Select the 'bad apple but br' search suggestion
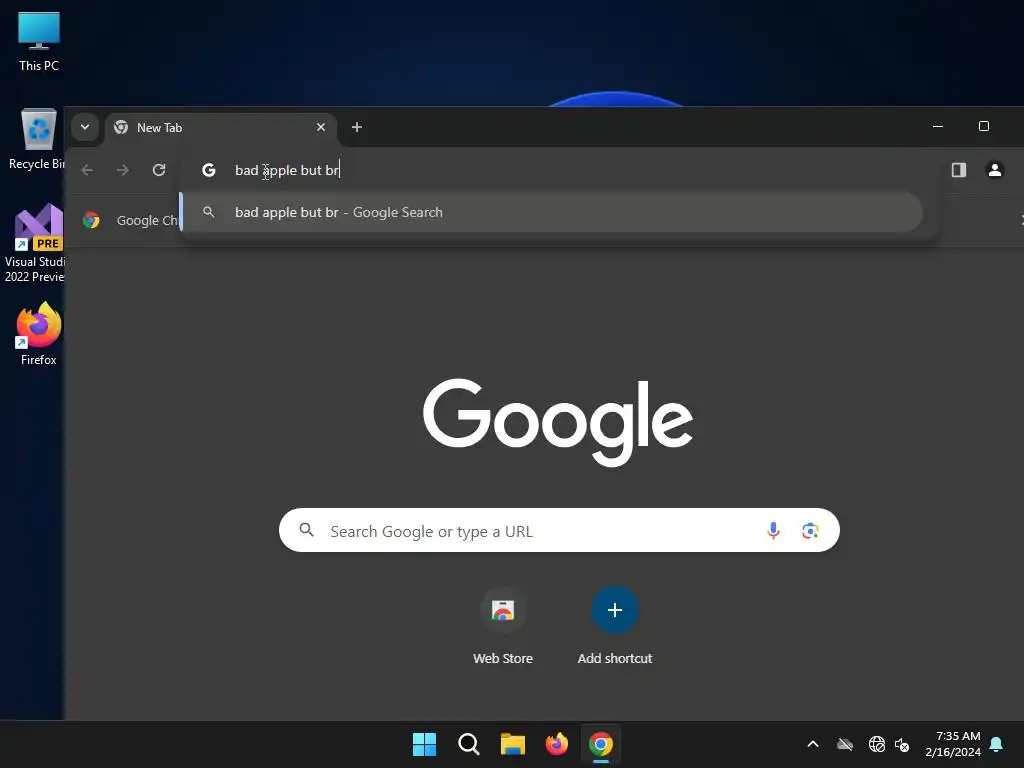This screenshot has width=1024, height=768. (x=551, y=212)
